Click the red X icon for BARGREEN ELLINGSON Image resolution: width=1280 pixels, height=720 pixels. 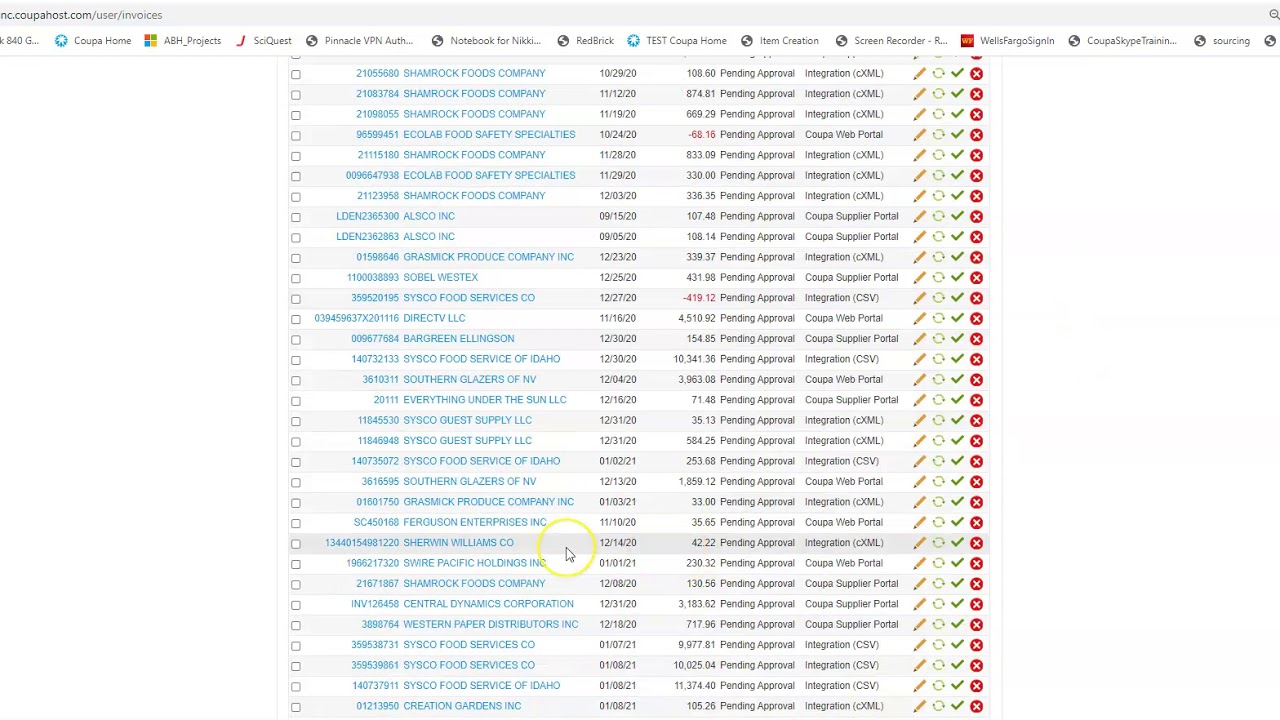(x=976, y=339)
